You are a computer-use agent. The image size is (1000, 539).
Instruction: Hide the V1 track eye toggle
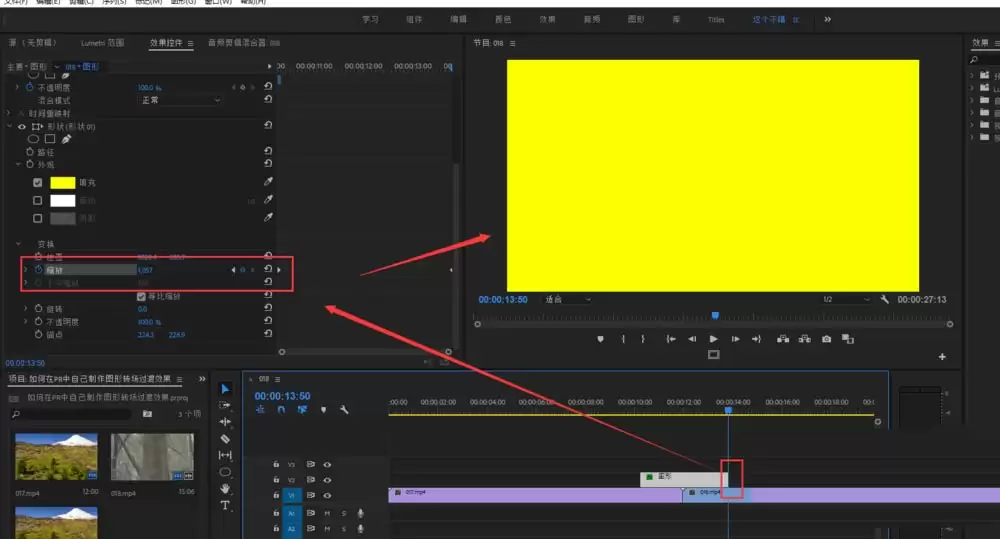pos(327,495)
